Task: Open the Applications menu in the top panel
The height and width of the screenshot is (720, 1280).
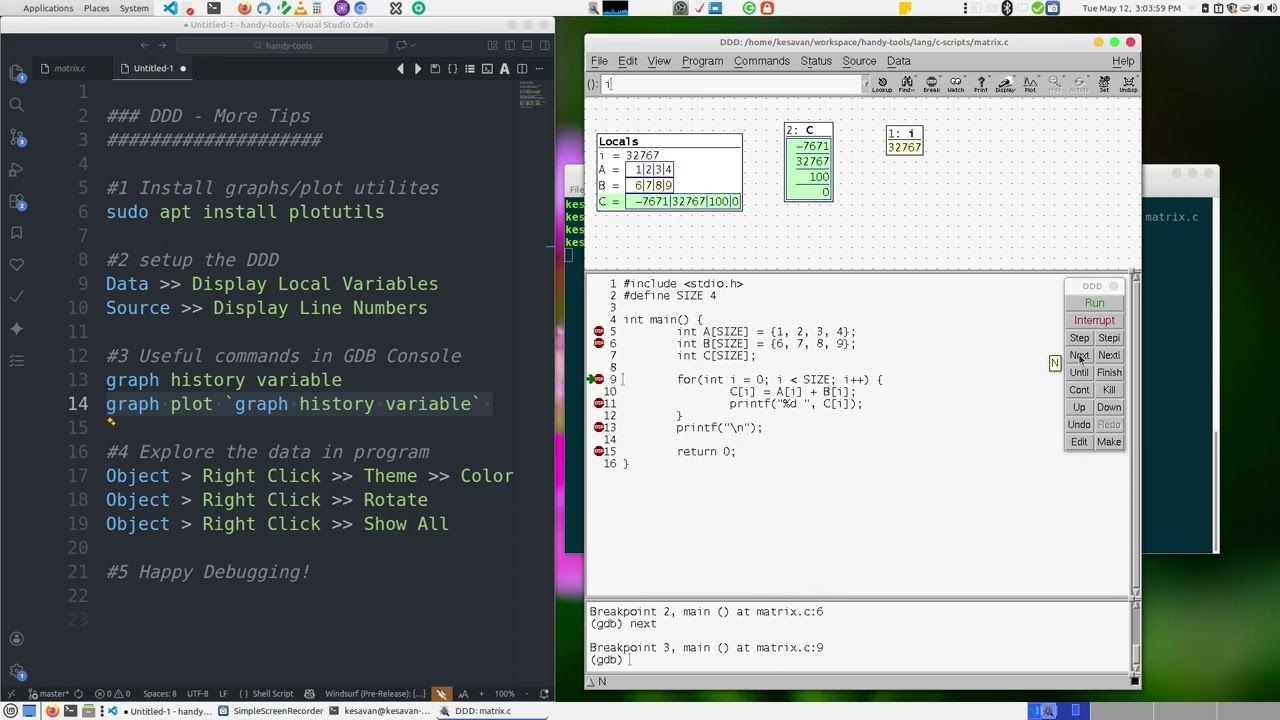Action: pyautogui.click(x=47, y=8)
